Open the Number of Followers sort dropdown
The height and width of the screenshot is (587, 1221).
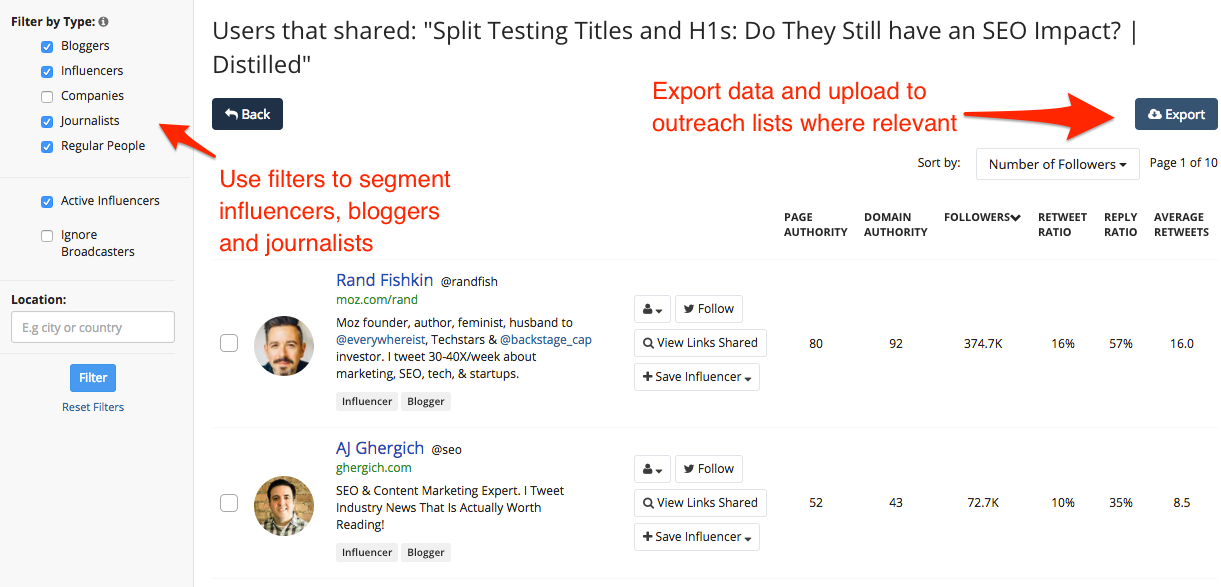click(1057, 165)
